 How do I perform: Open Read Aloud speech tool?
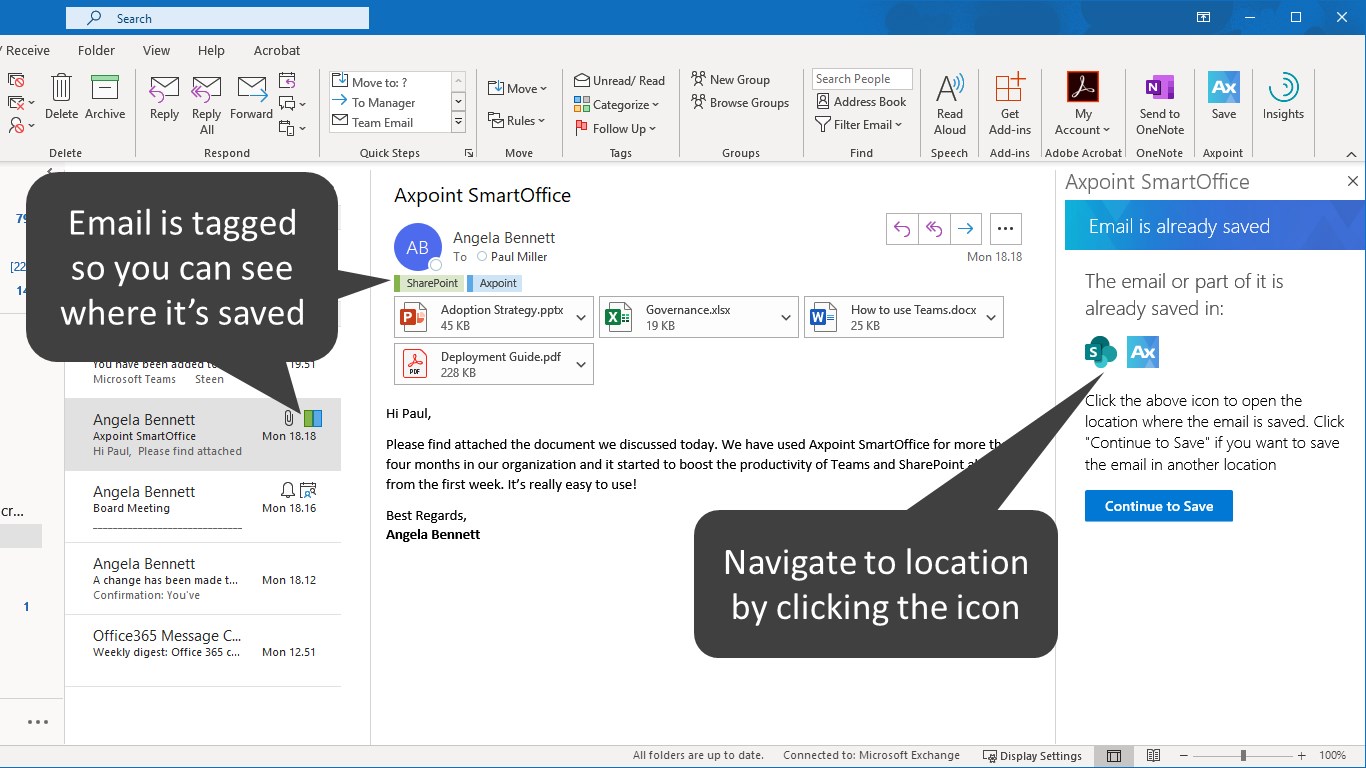950,104
